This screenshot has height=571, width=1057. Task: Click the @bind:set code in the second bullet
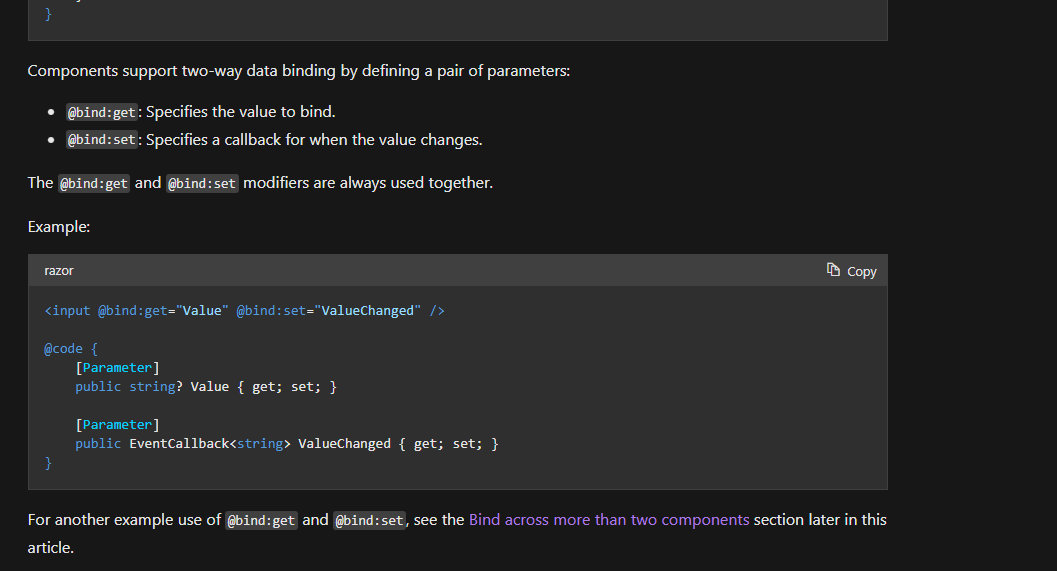pos(102,140)
